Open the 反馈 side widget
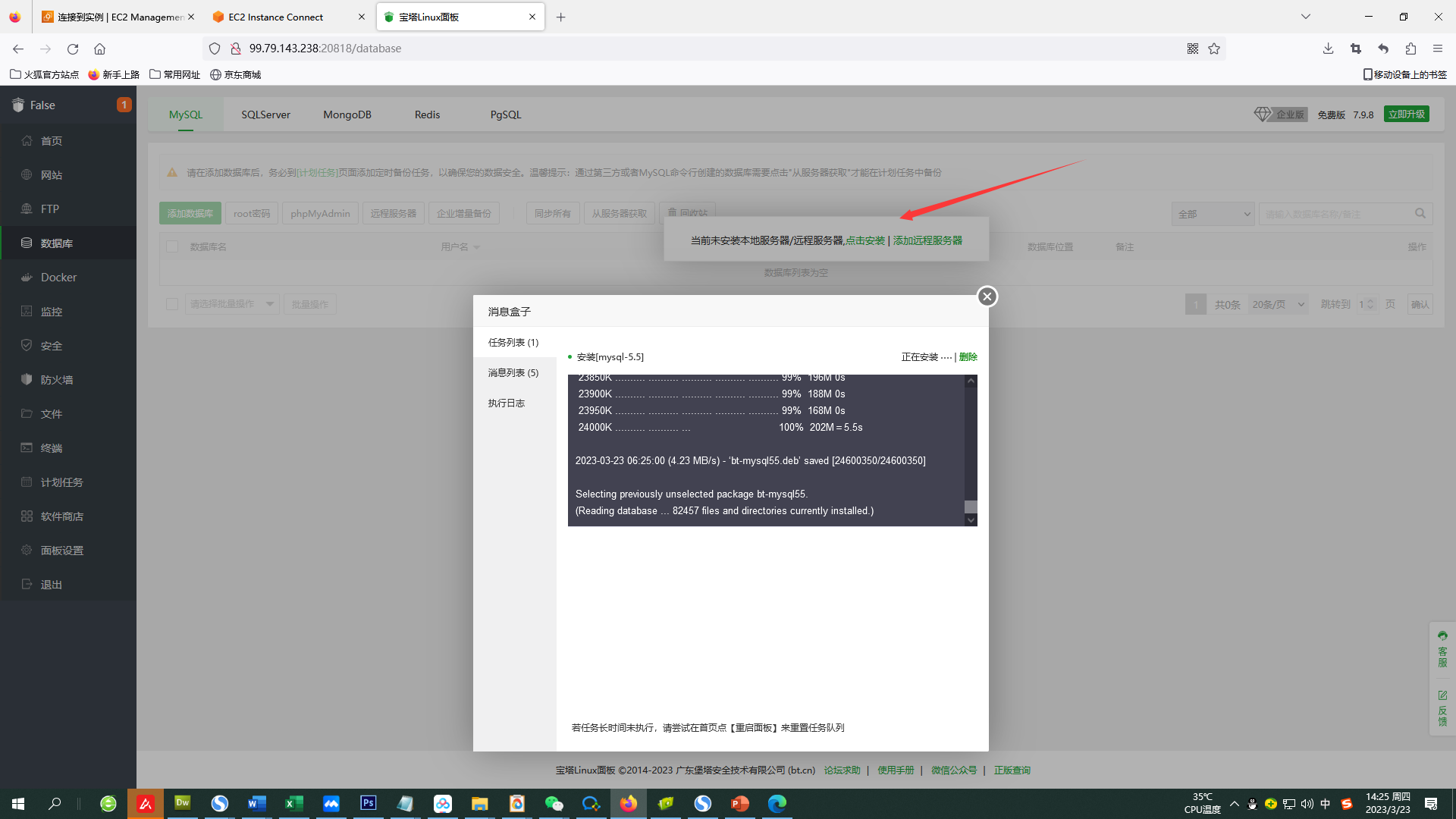Image resolution: width=1456 pixels, height=819 pixels. click(1442, 708)
